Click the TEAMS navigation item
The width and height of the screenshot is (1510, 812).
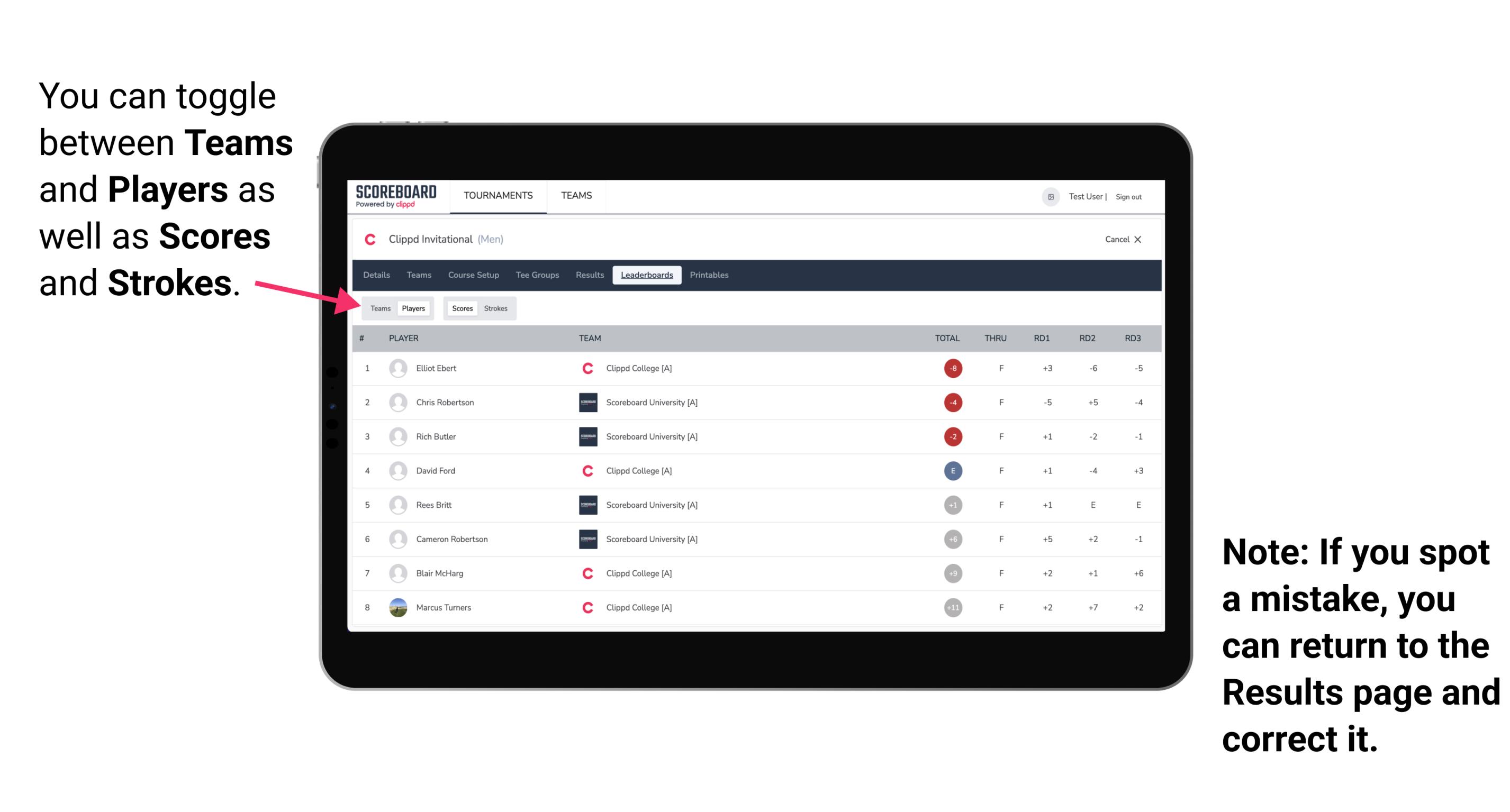point(576,197)
